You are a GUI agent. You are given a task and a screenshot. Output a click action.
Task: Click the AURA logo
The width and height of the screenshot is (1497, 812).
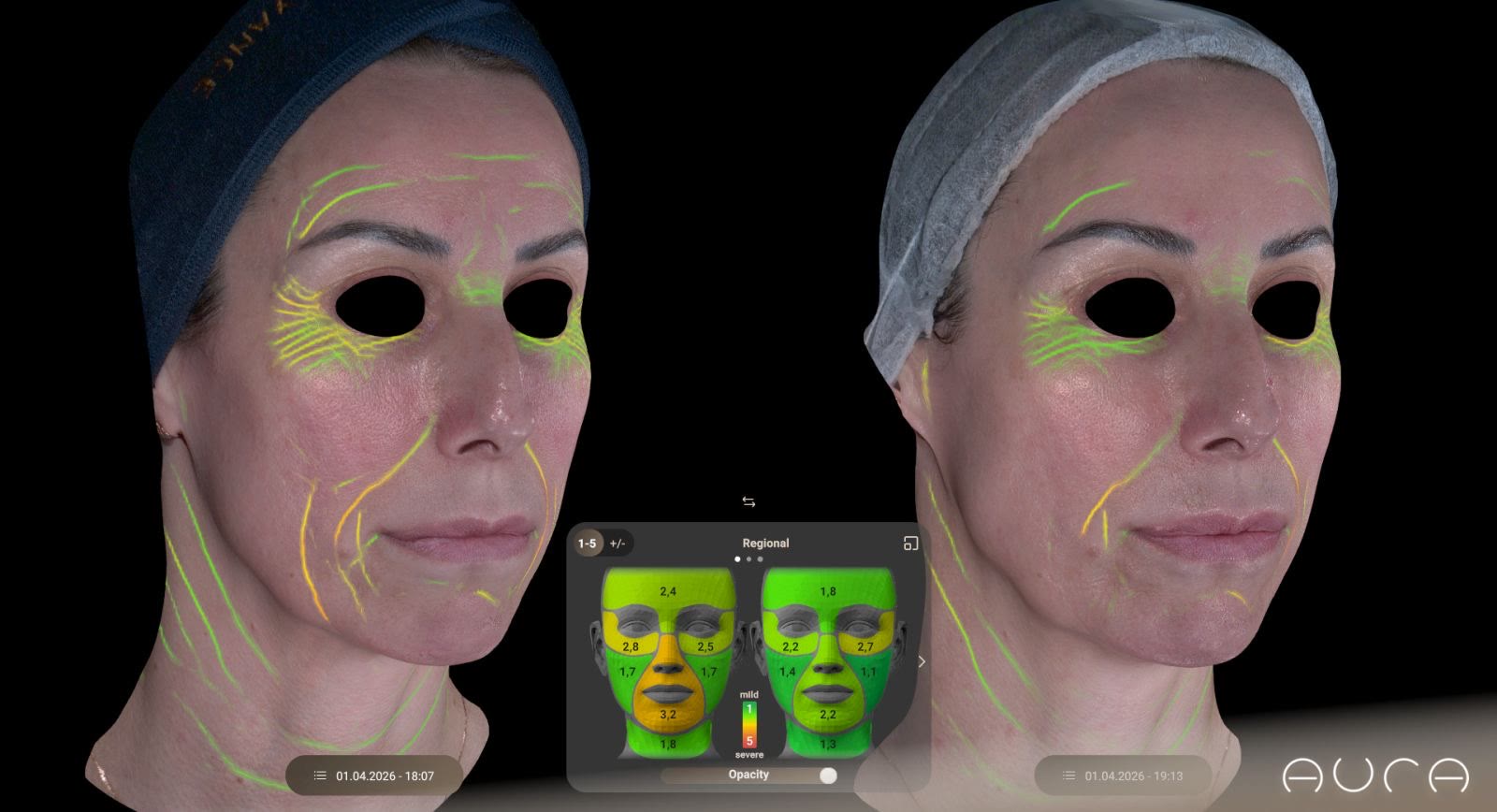pyautogui.click(x=1375, y=776)
